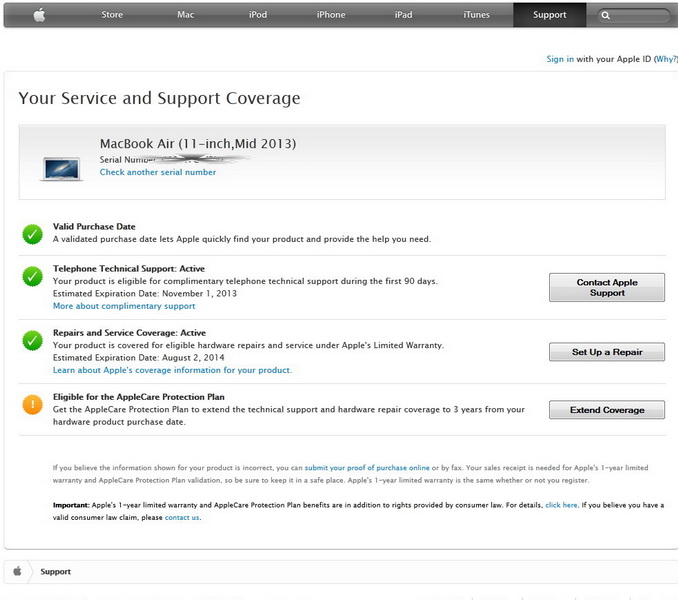Open the iPhone menu
Screen dimensions: 678x600
pos(331,15)
